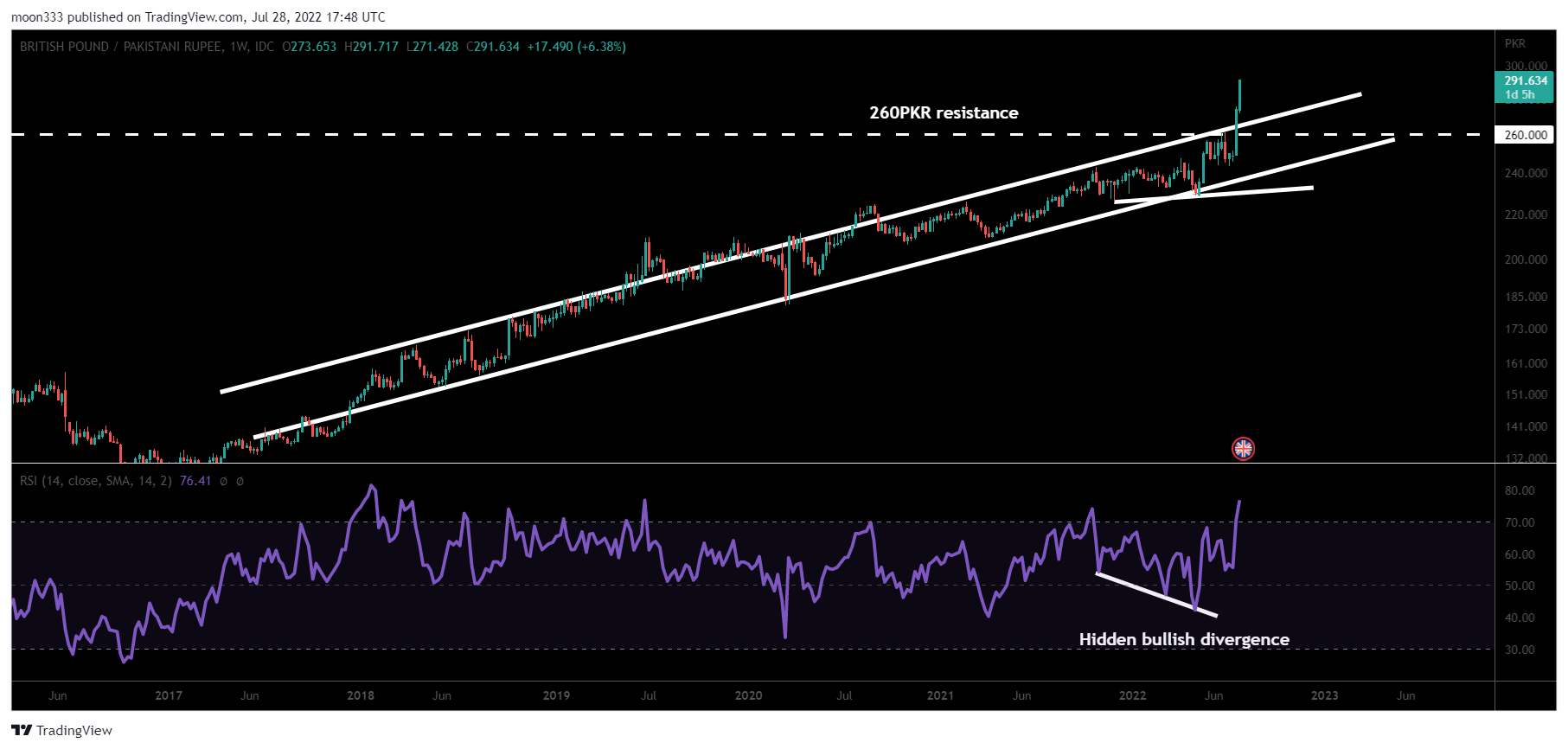Click the high price H291.717 value
1568x749 pixels.
[x=371, y=47]
